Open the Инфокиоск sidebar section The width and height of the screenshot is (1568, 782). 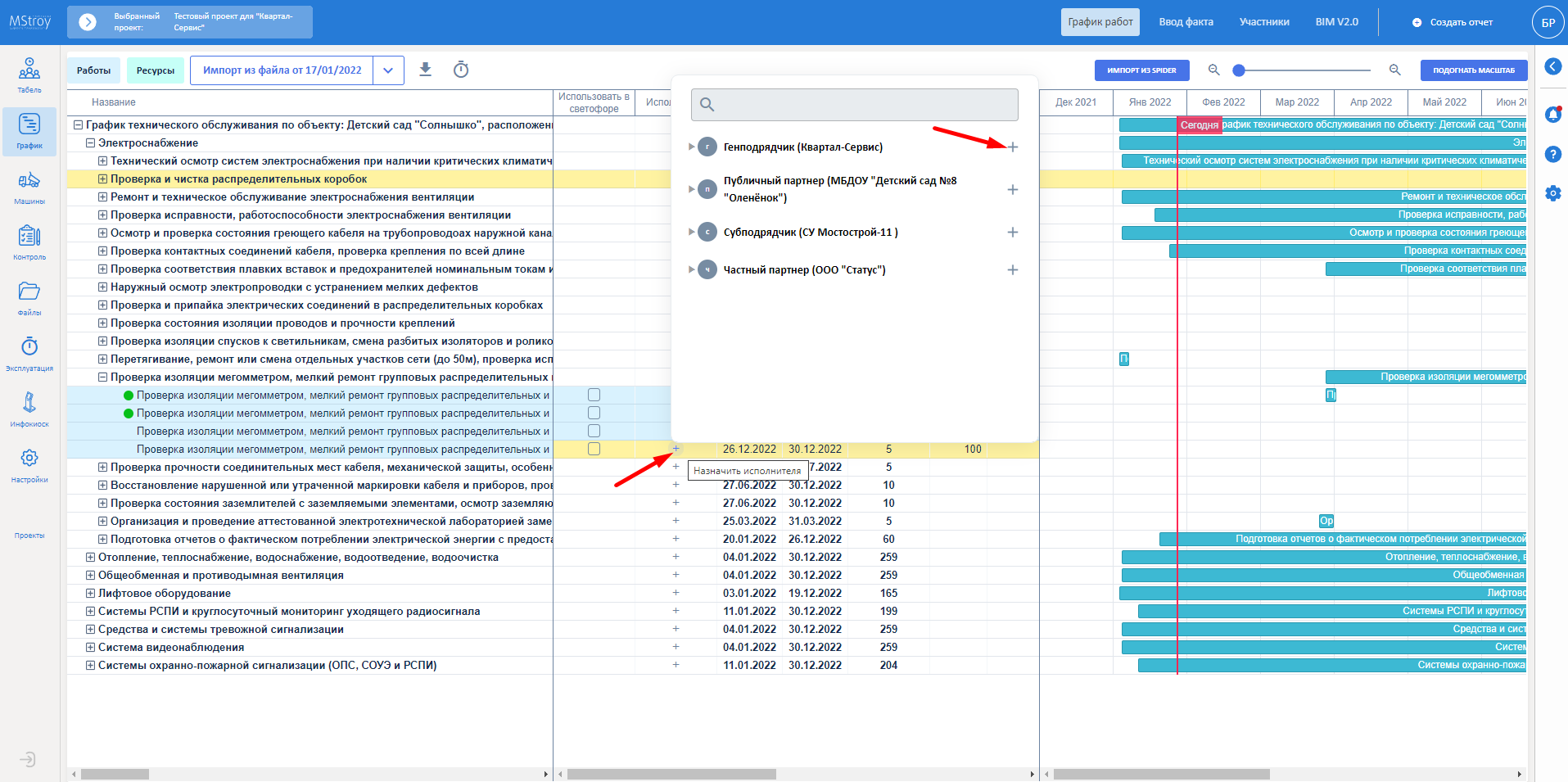tap(29, 409)
